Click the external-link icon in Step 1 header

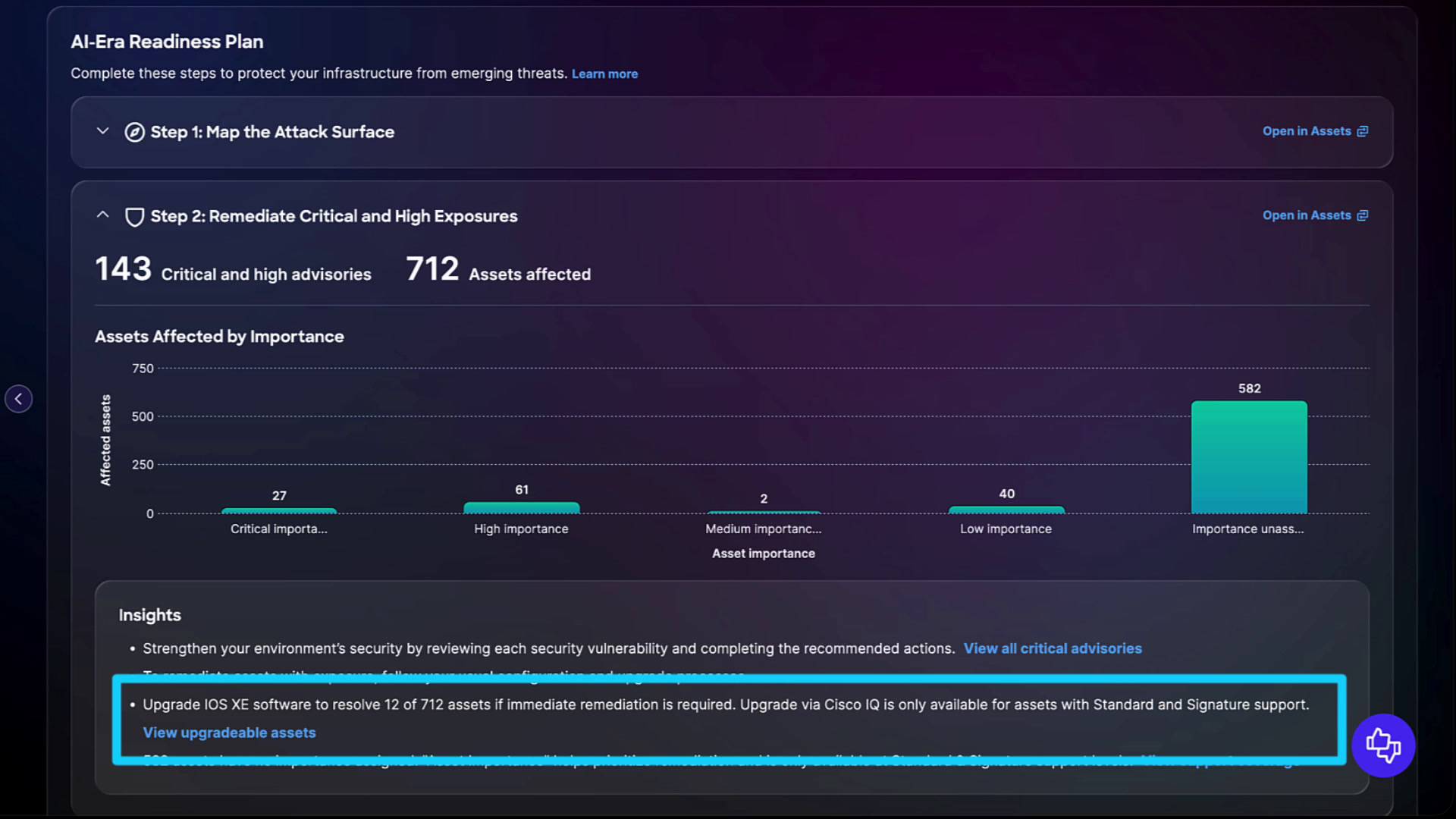point(1363,131)
